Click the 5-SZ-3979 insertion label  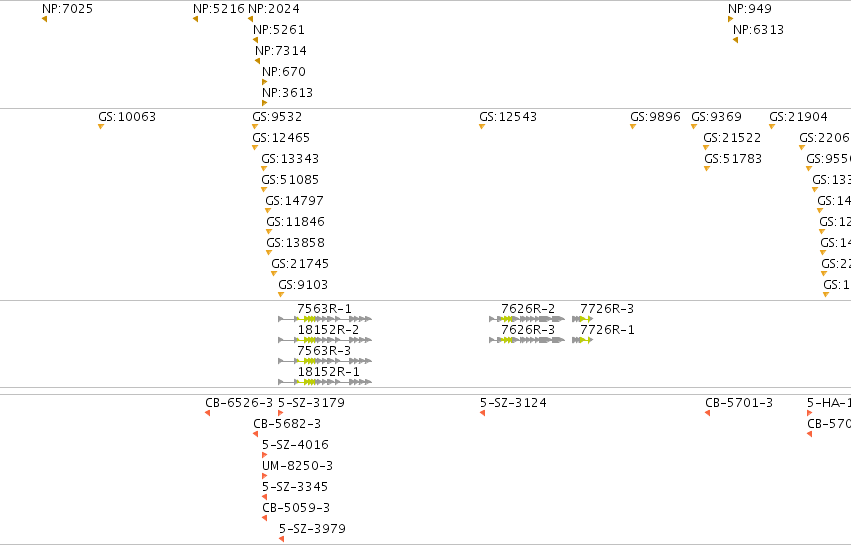(313, 529)
